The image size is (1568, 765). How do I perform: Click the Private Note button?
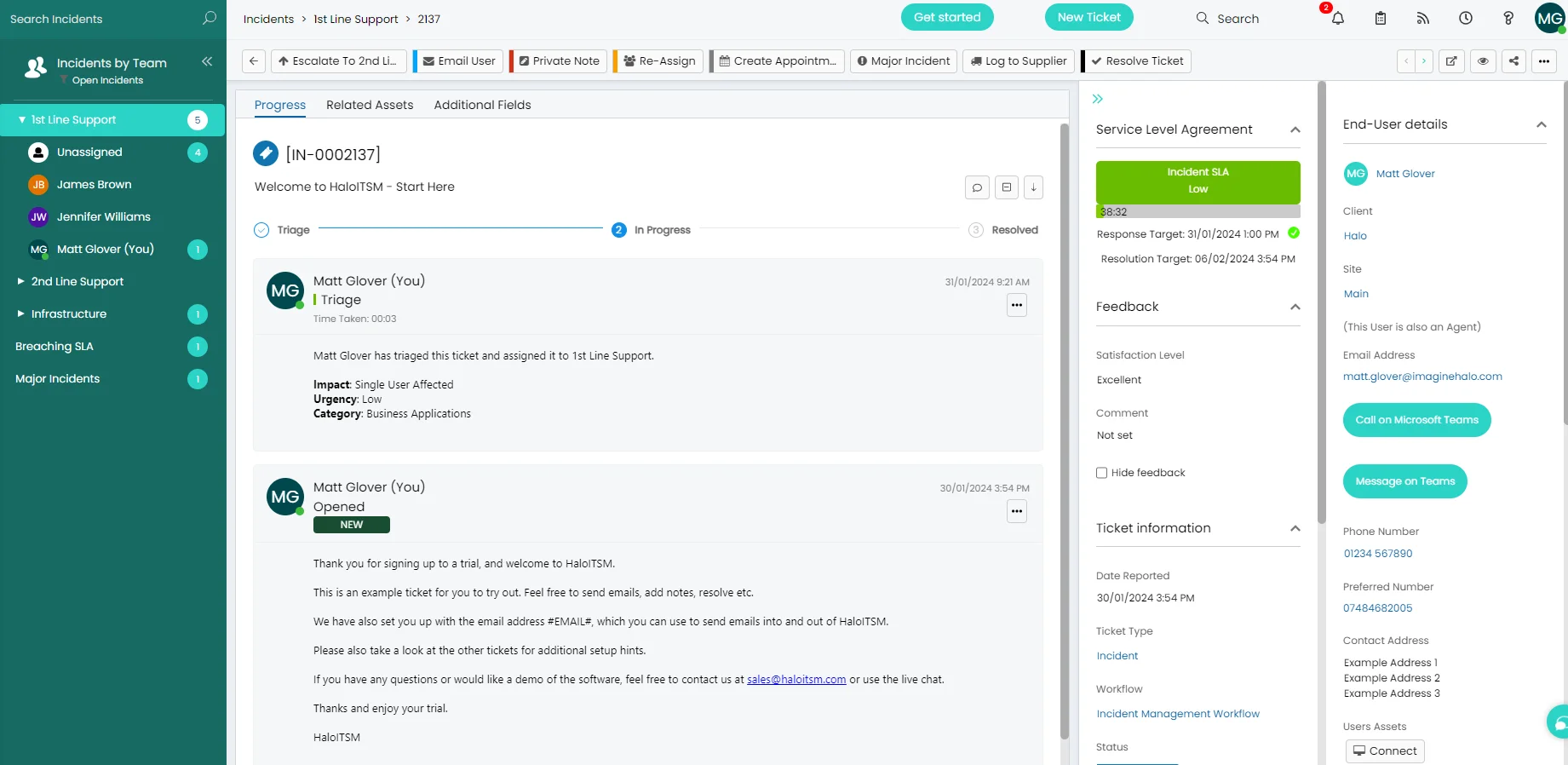coord(559,61)
